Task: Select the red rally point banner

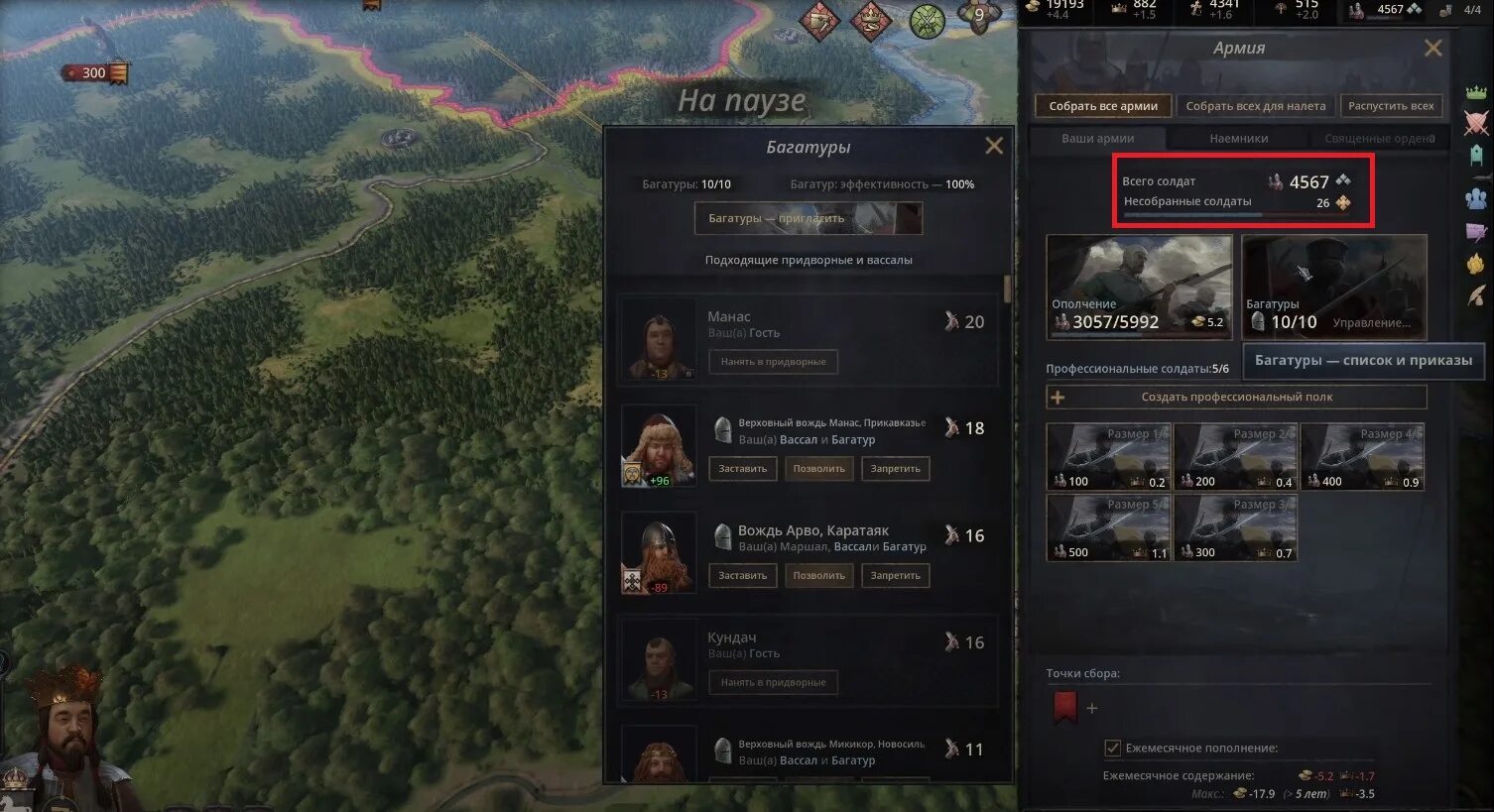Action: [1064, 707]
